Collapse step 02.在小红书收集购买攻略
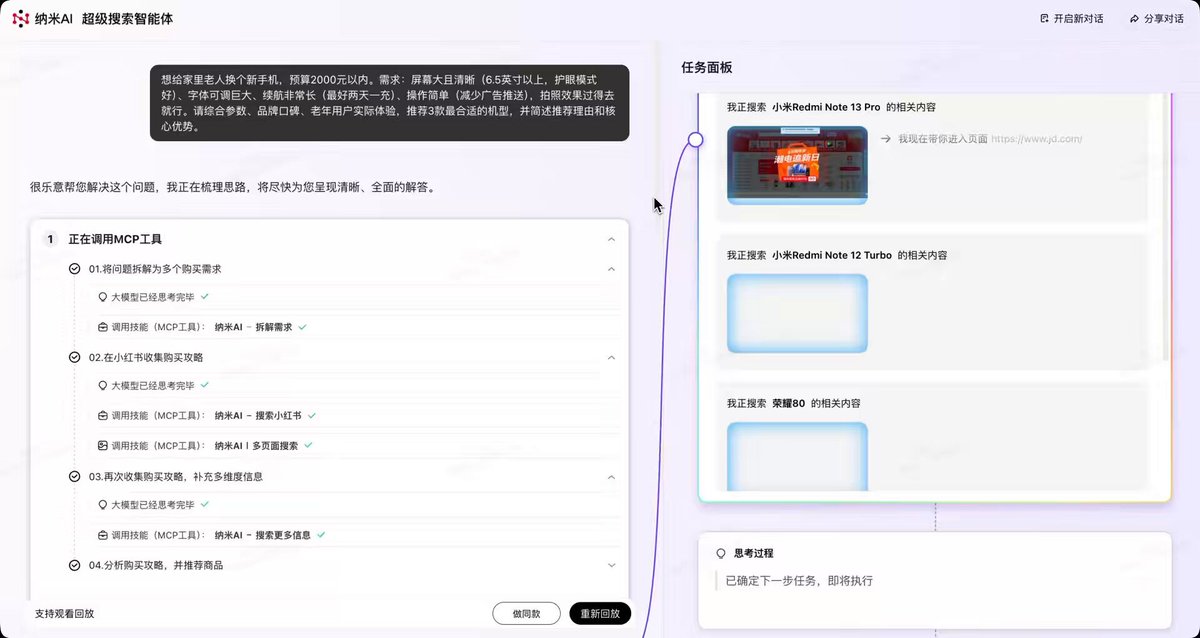The height and width of the screenshot is (638, 1200). tap(611, 357)
